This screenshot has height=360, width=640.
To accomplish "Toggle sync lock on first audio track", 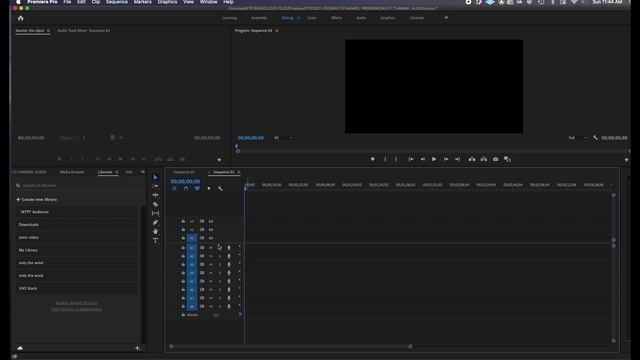I will point(202,248).
